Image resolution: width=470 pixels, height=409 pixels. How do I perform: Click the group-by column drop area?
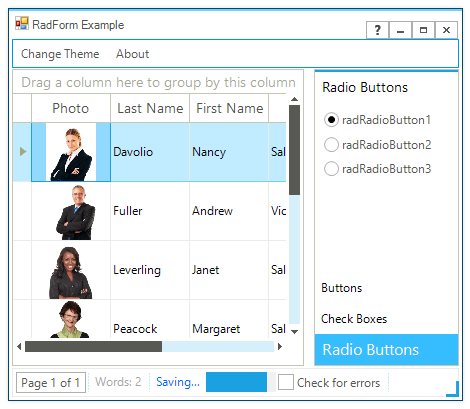(x=158, y=82)
